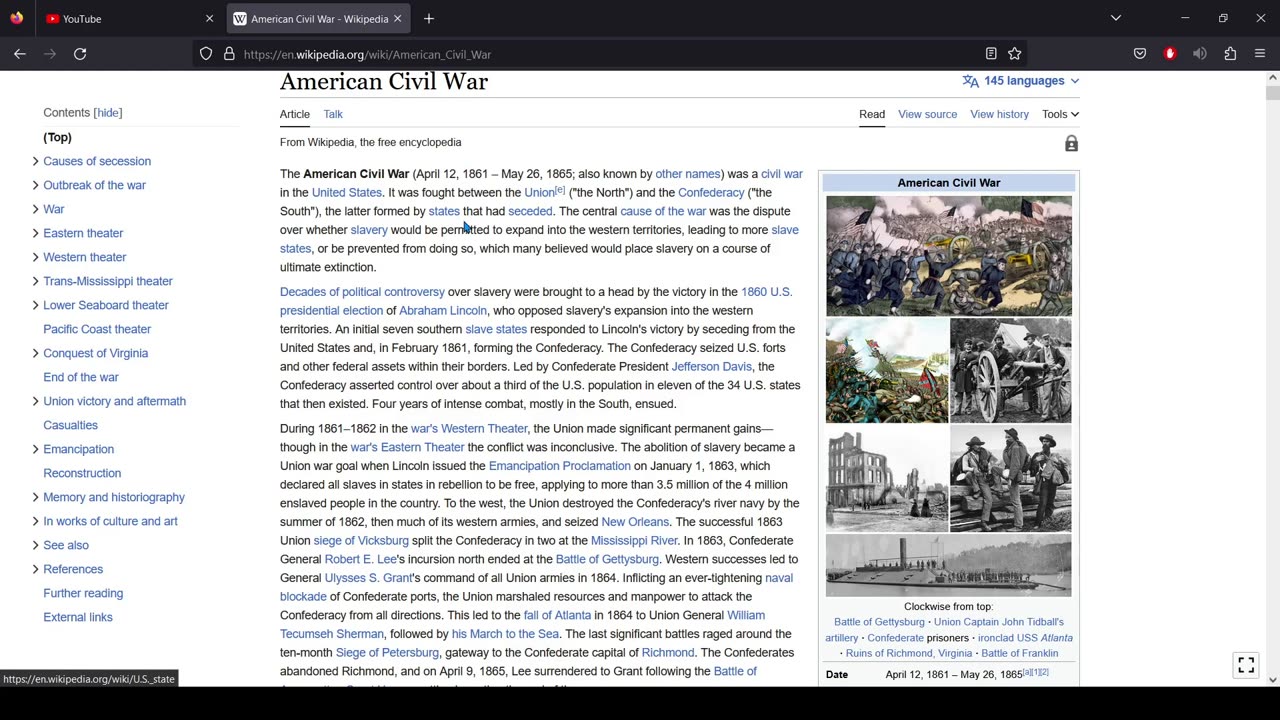This screenshot has width=1280, height=720.
Task: Open Firefox hamburger application menu
Action: 1260,54
